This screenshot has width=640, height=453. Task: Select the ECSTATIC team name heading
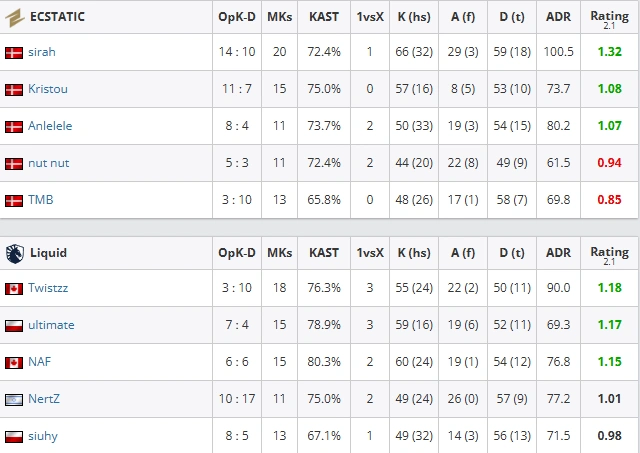pyautogui.click(x=58, y=17)
